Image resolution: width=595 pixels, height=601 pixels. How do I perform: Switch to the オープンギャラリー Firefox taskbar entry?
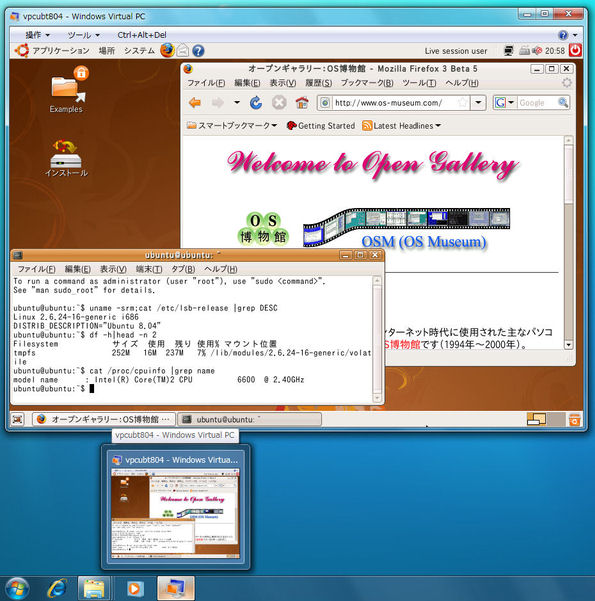click(x=104, y=419)
